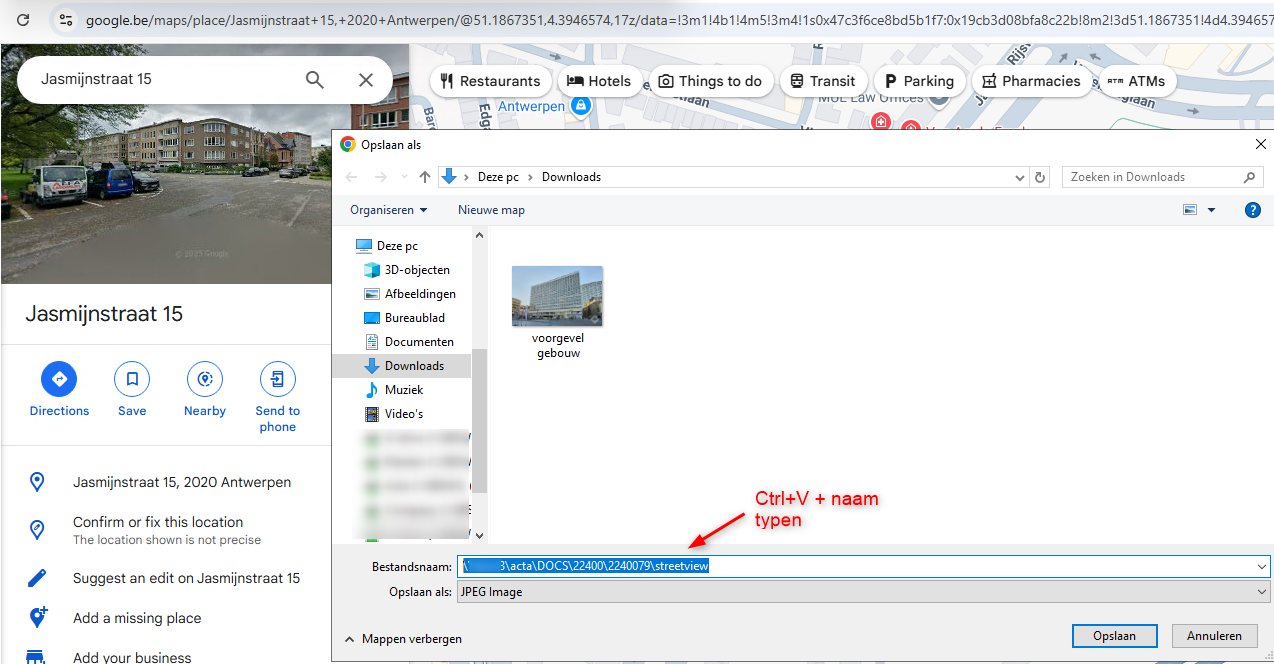1274x664 pixels.
Task: Open help with the blue question mark
Action: pos(1252,210)
